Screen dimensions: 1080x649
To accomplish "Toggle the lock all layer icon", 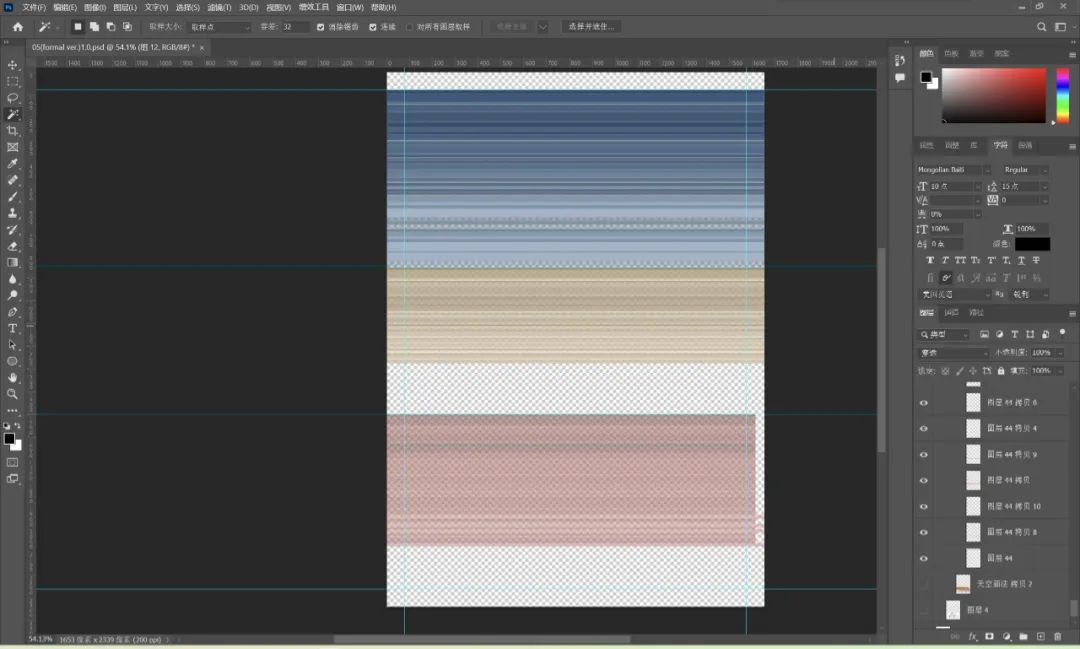I will [x=1001, y=371].
